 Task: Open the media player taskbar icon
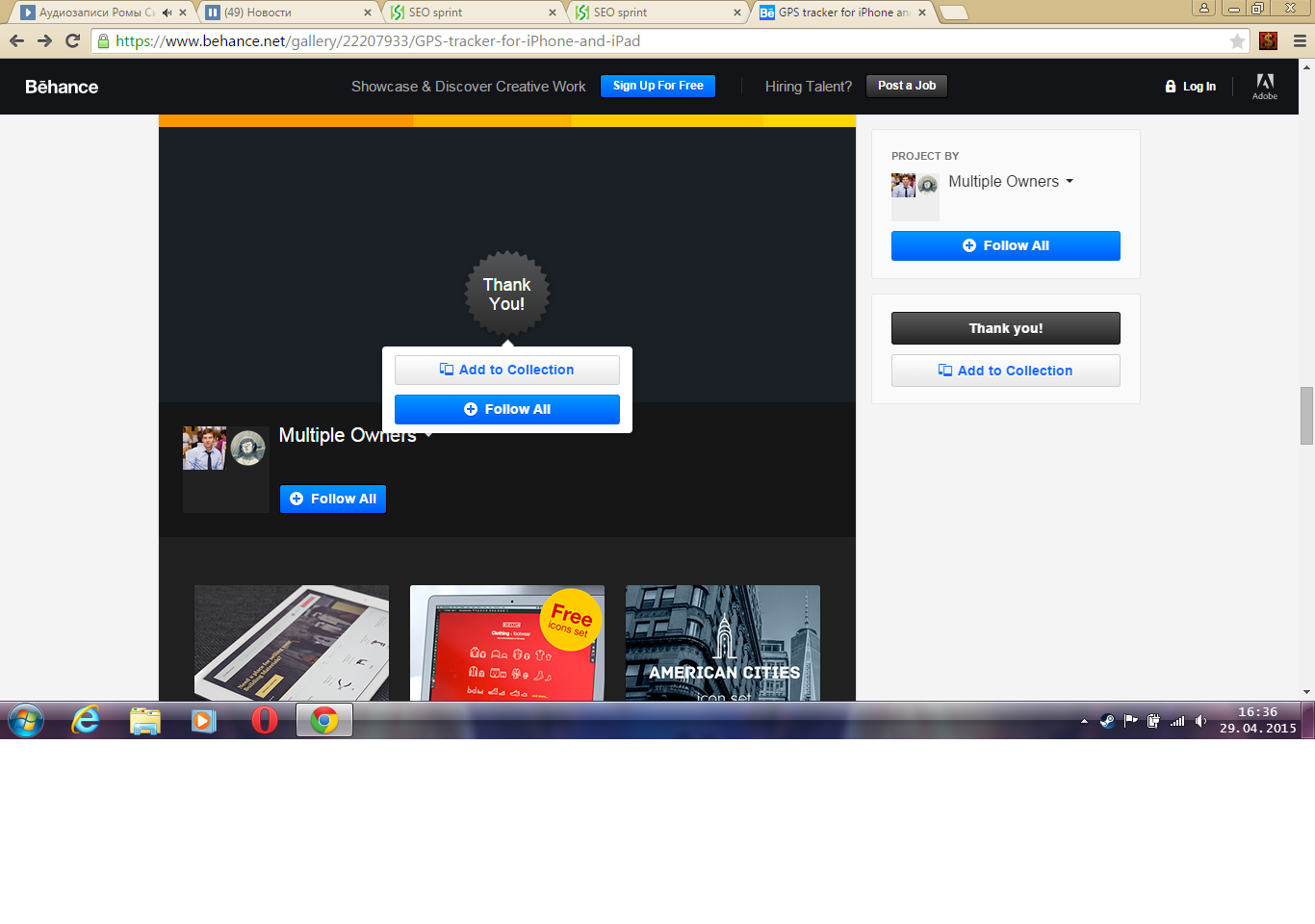pyautogui.click(x=204, y=720)
